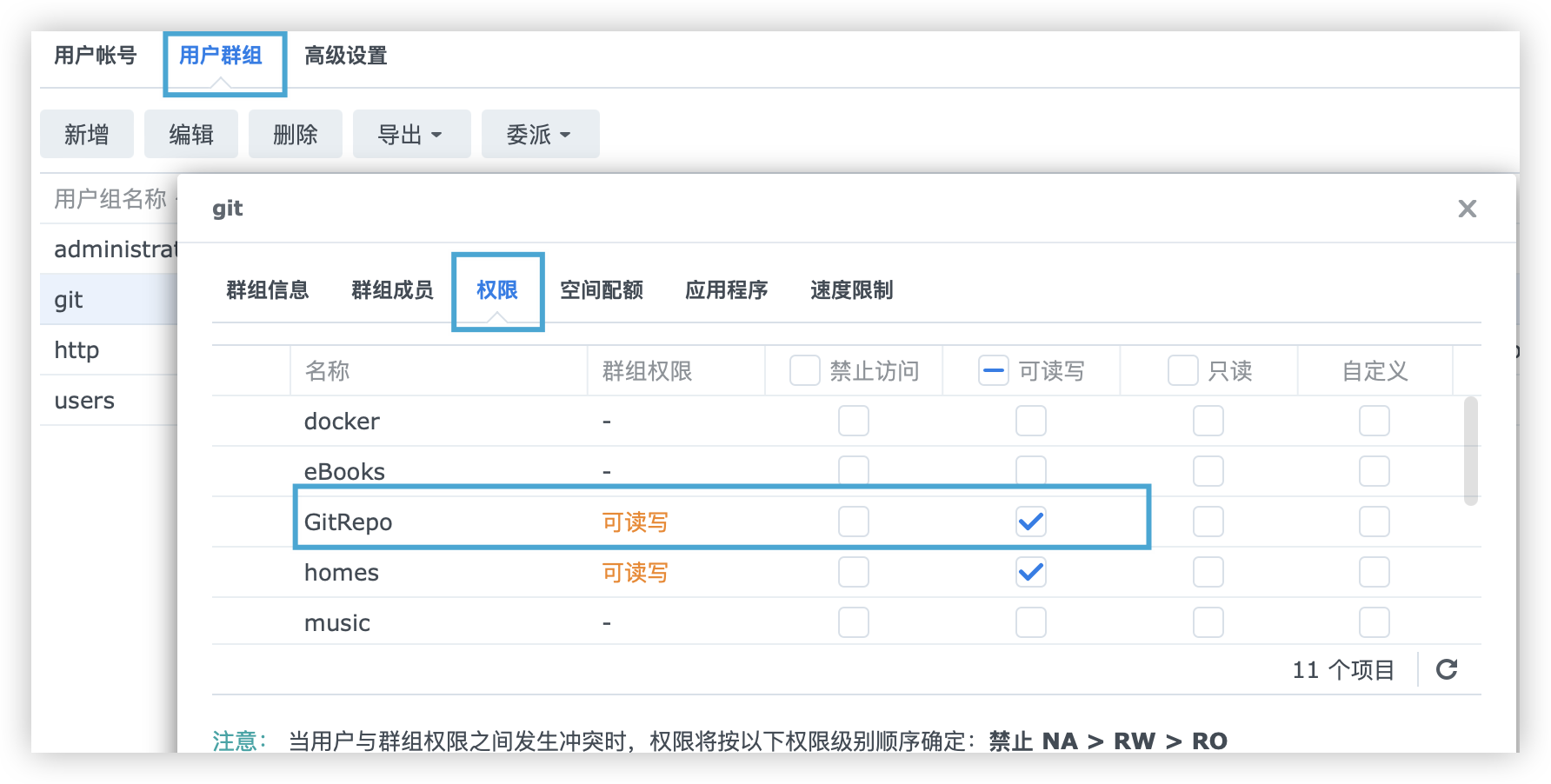Click the 新增 button
This screenshot has width=1551, height=784.
click(x=87, y=135)
